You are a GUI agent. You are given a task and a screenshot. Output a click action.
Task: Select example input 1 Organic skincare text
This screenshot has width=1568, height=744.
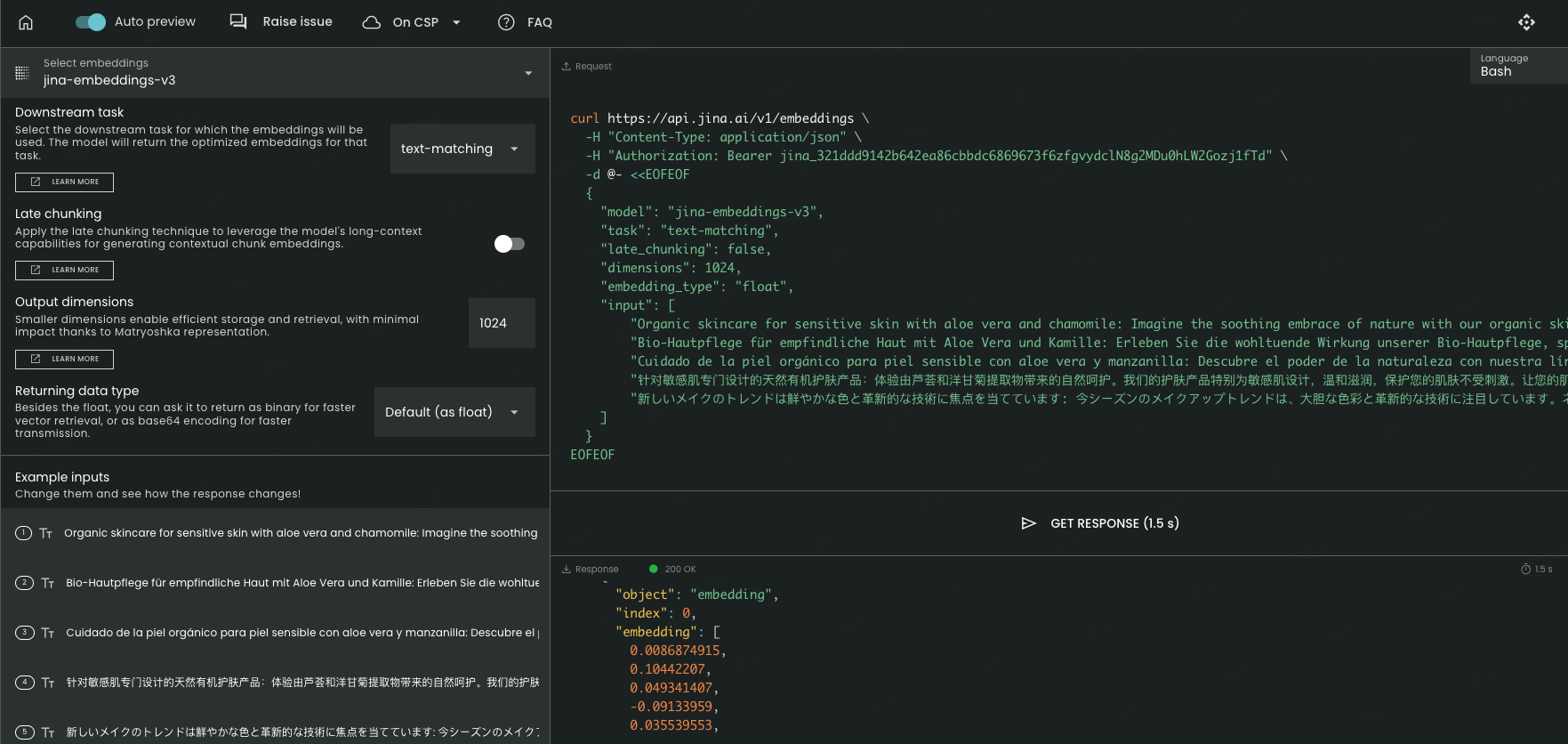(301, 533)
